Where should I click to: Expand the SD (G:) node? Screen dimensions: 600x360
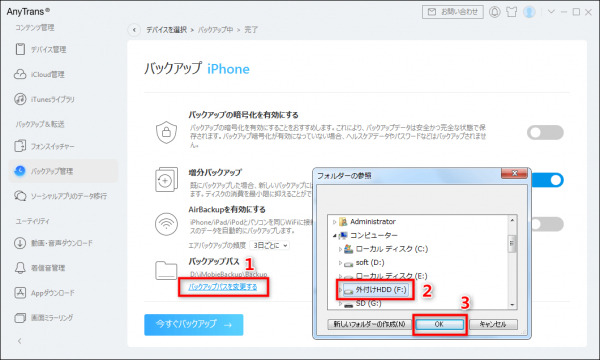tap(340, 304)
